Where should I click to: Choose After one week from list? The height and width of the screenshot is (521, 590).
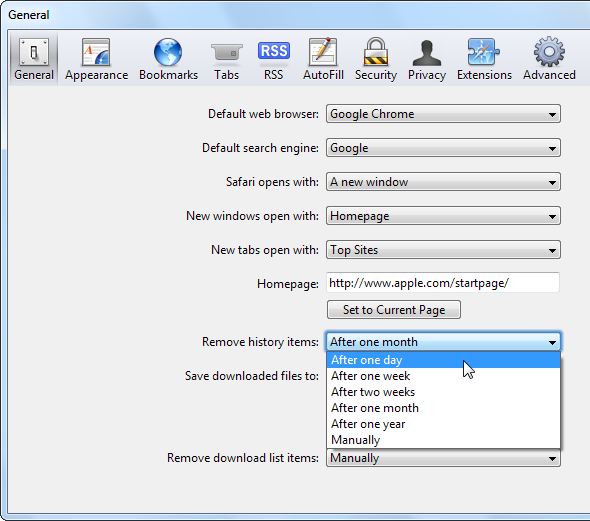coord(443,376)
